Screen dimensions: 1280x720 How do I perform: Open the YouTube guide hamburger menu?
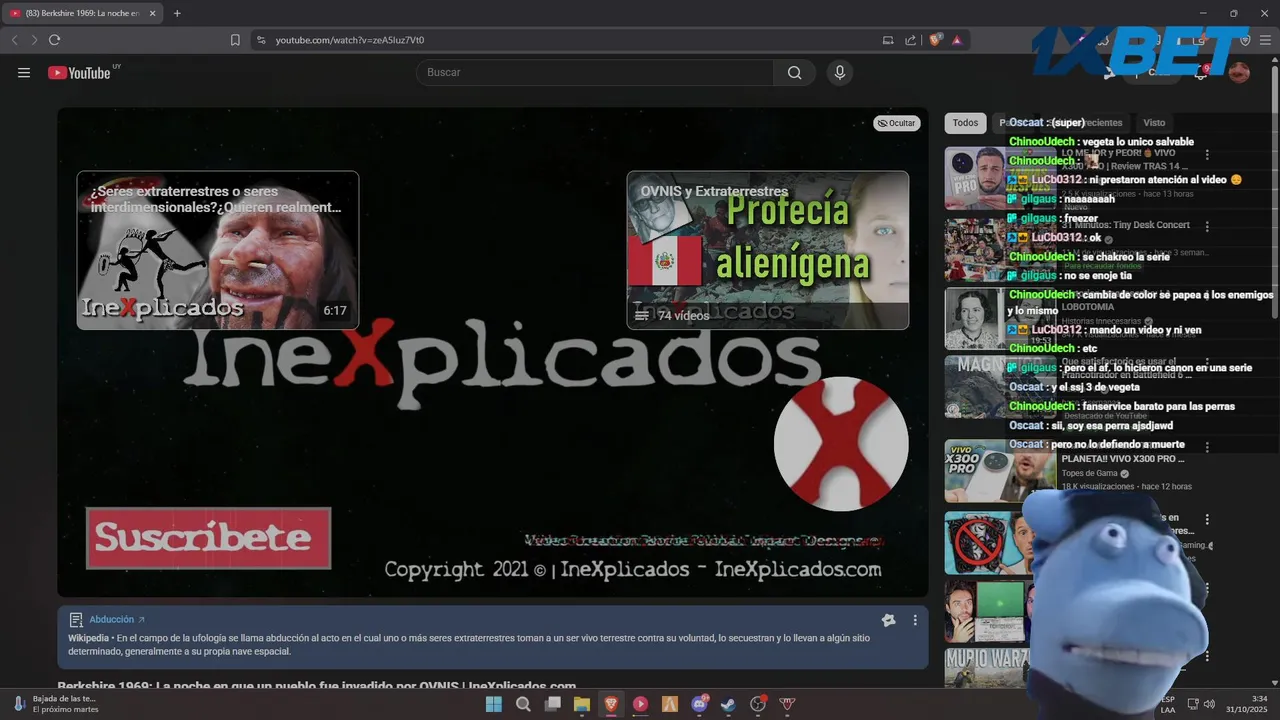tap(24, 72)
